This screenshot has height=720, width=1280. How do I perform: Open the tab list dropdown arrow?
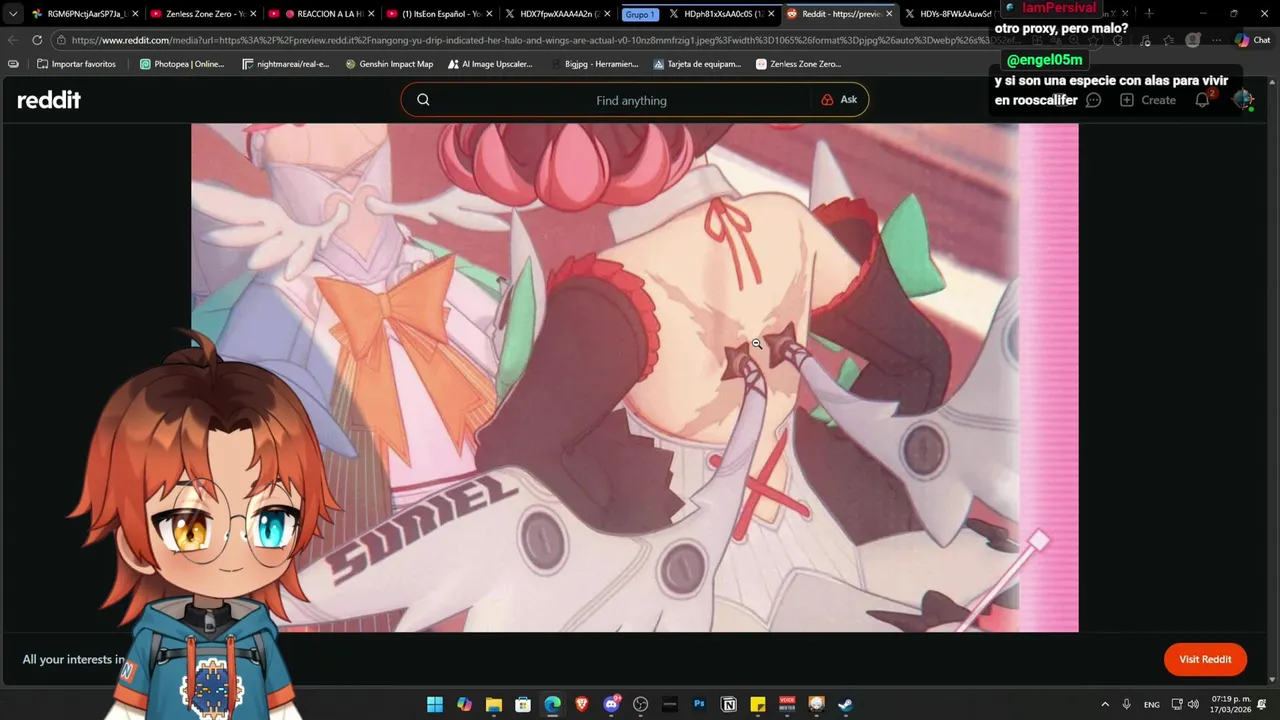(12, 14)
